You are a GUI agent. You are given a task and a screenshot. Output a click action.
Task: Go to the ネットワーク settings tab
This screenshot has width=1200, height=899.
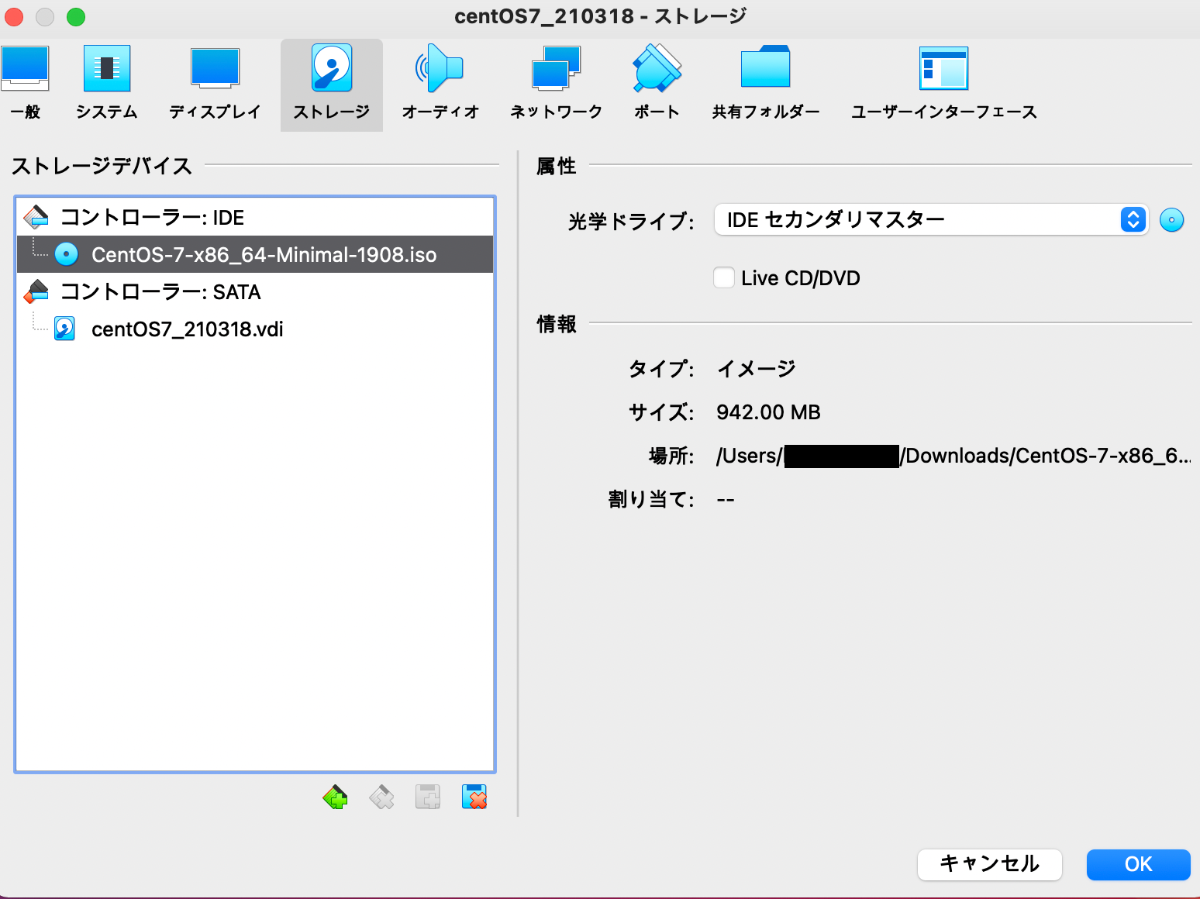556,85
